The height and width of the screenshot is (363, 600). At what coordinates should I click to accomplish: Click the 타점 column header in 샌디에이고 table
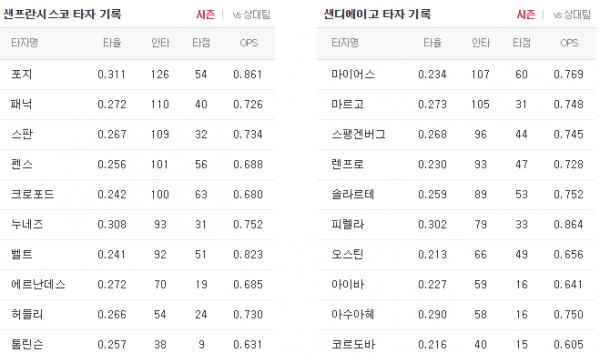tap(522, 42)
